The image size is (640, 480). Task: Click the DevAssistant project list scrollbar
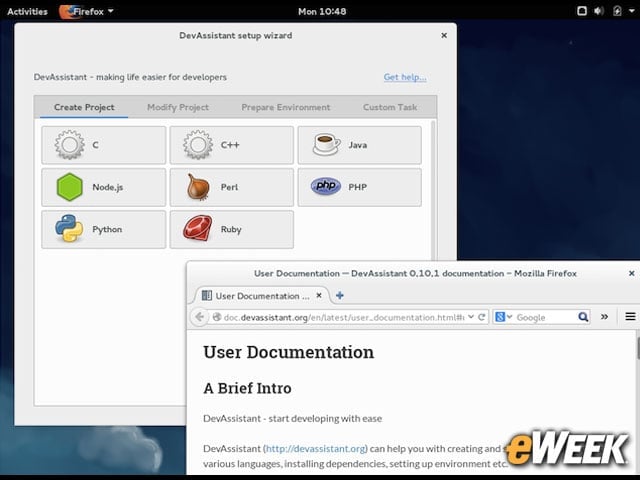pyautogui.click(x=433, y=190)
